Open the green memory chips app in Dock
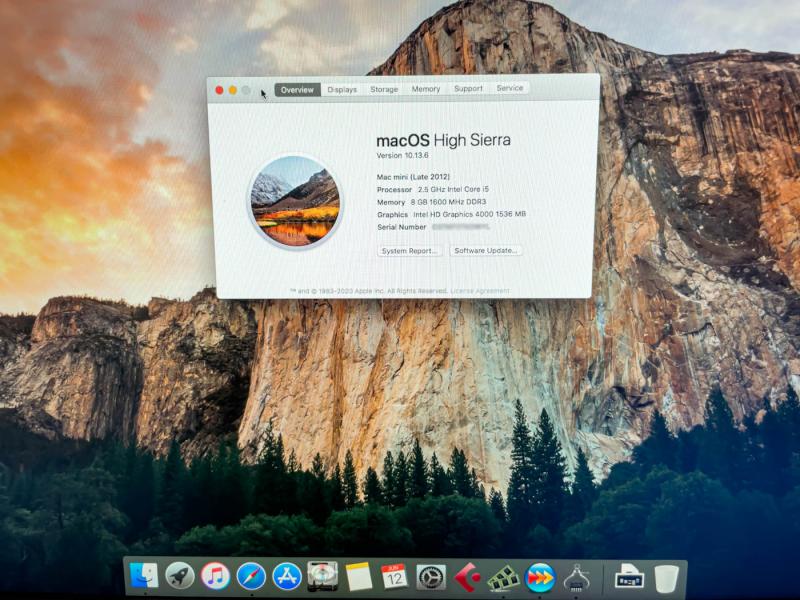This screenshot has width=800, height=600. point(503,579)
